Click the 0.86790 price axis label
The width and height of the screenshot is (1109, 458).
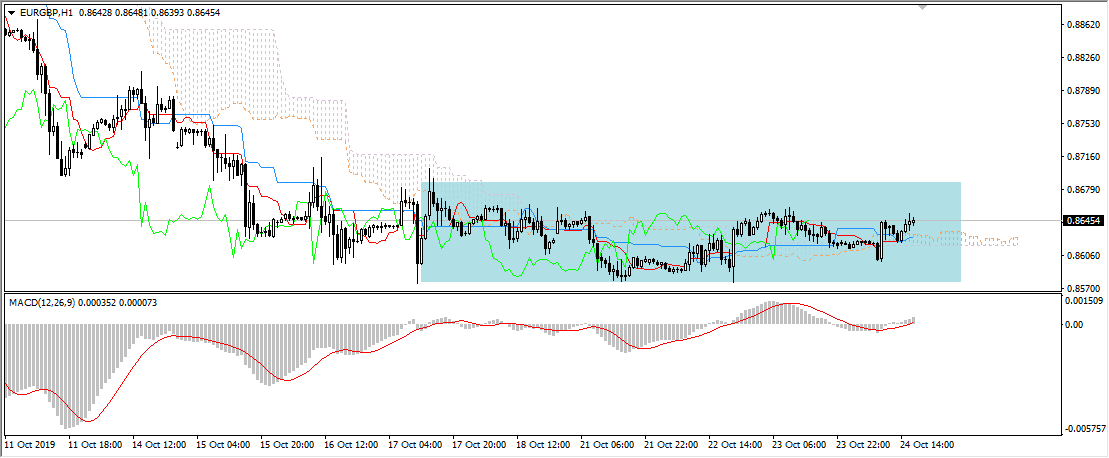click(x=1082, y=190)
